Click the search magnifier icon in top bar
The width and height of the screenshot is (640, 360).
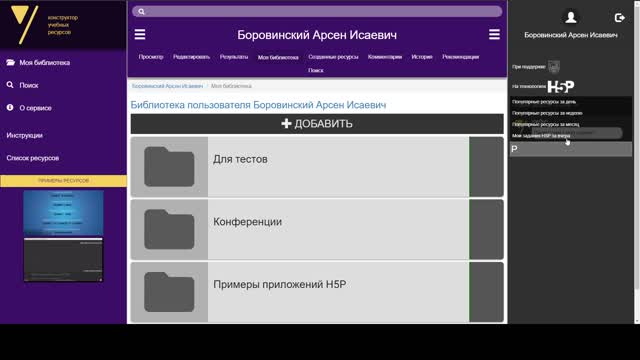(x=141, y=11)
